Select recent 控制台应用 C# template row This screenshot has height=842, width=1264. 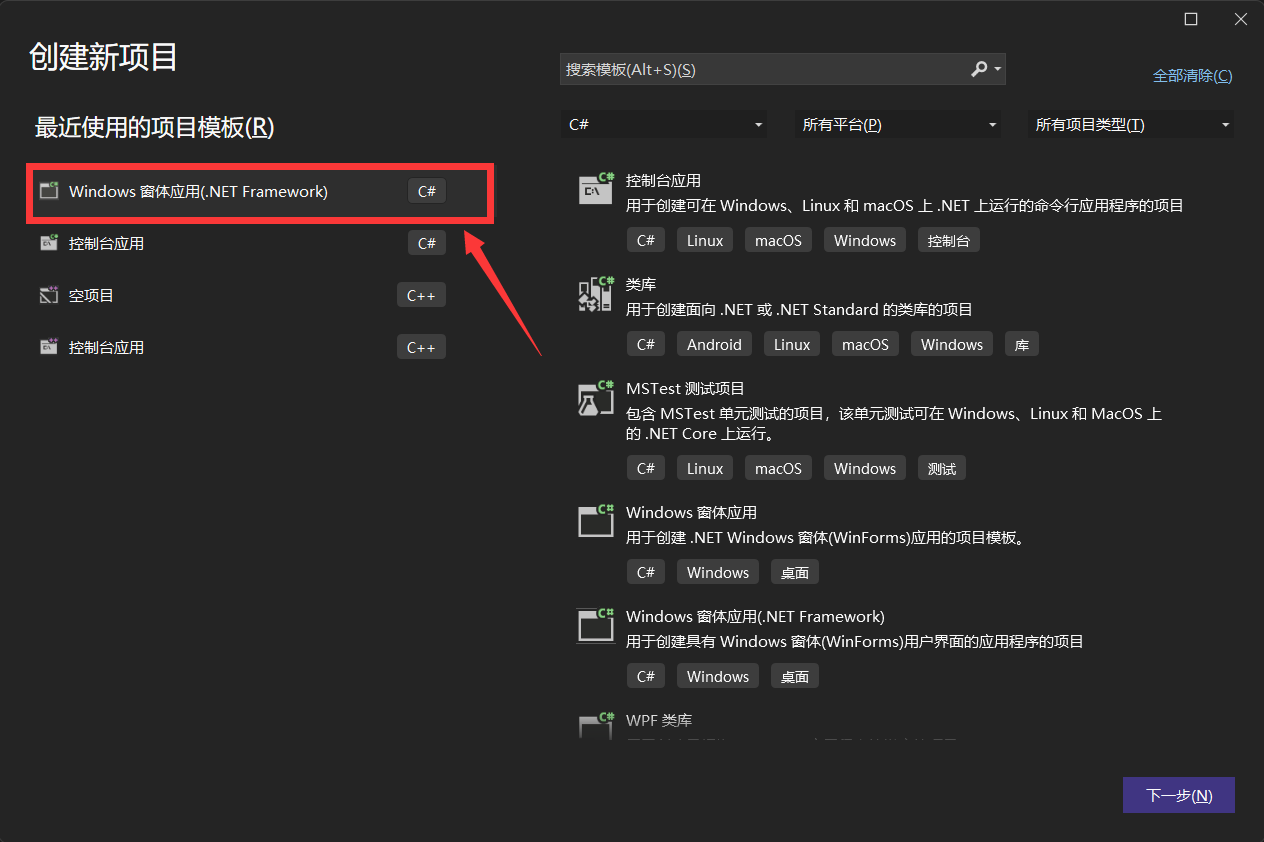coord(243,243)
